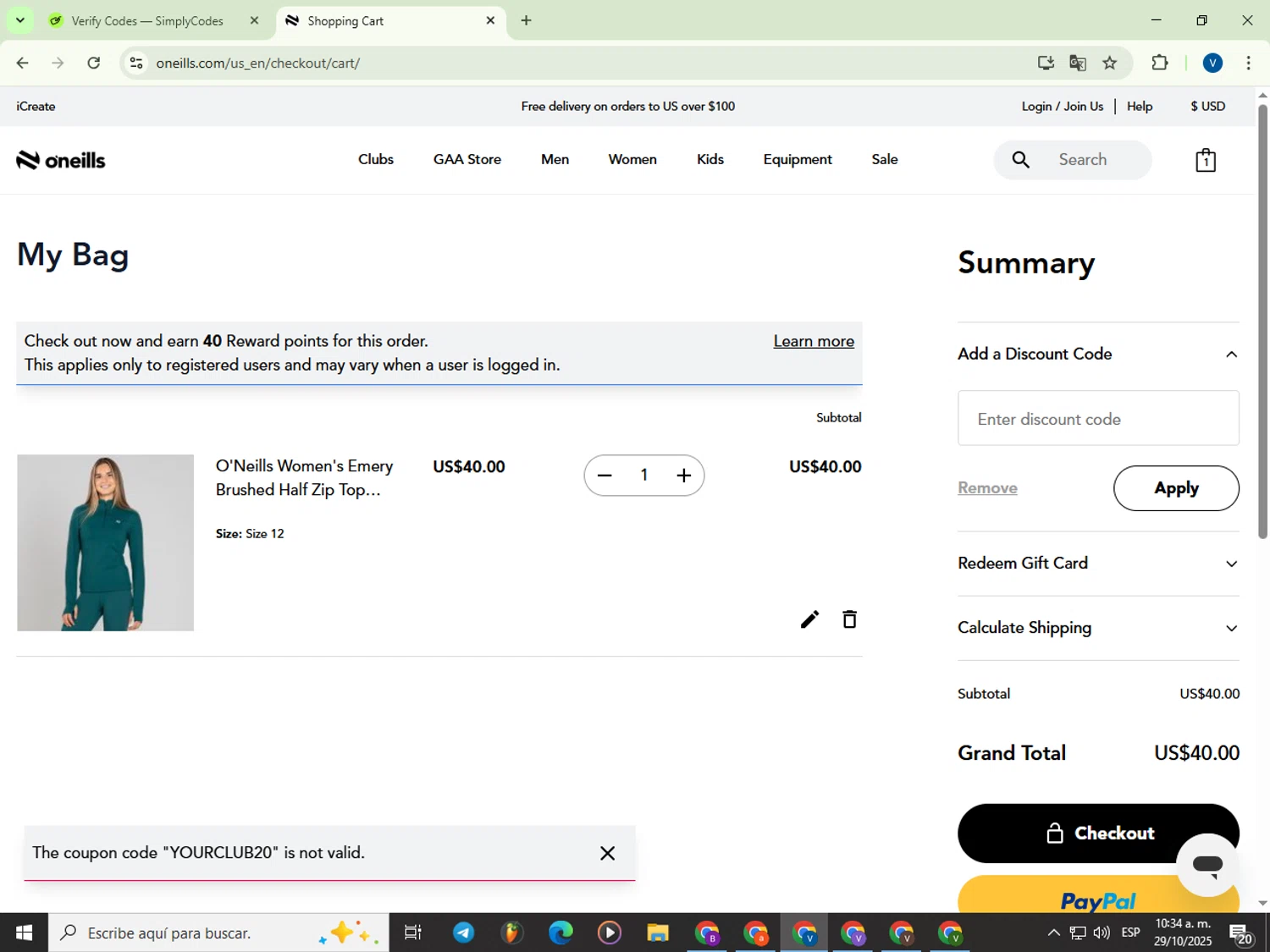Open Chrome three-dot menu
The width and height of the screenshot is (1270, 952).
point(1248,63)
